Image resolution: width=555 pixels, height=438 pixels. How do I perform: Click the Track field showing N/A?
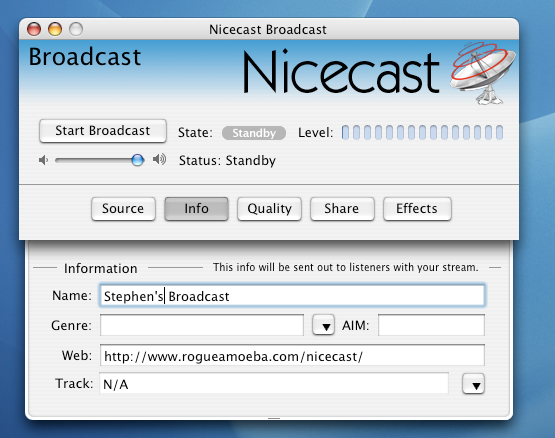(x=274, y=383)
